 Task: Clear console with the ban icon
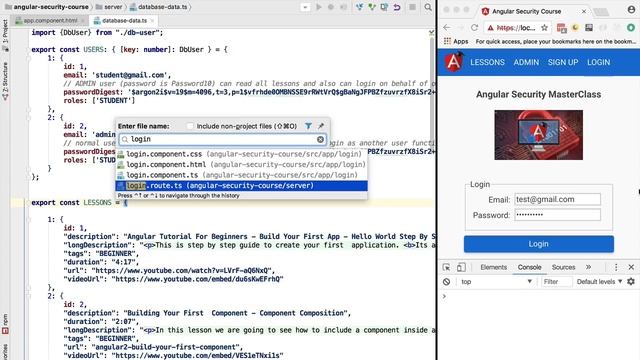click(447, 282)
